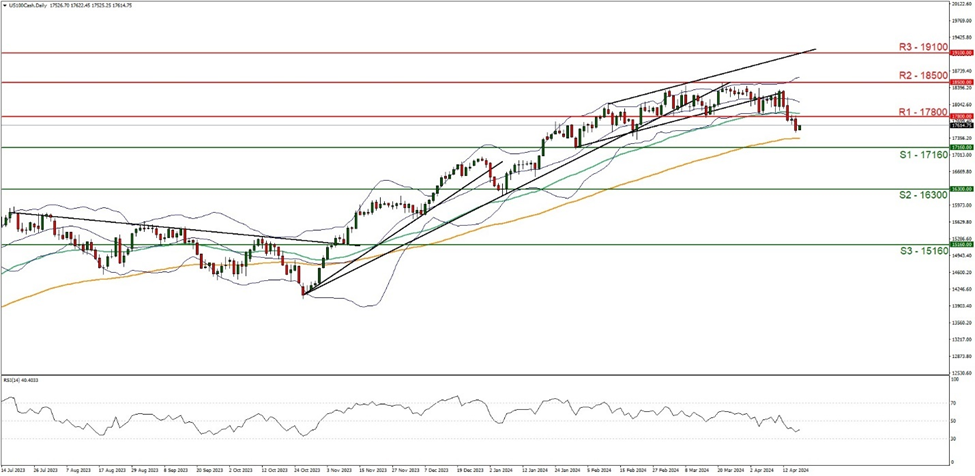The image size is (975, 476).
Task: Click the 17800.00 red price tag on axis
Action: click(x=961, y=117)
